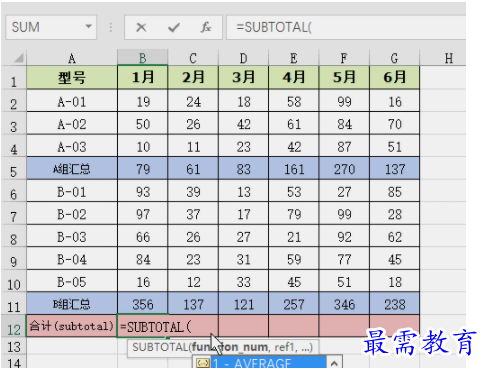Click value 19 in A-01 row
Screen dimensions: 485x374
(142, 101)
